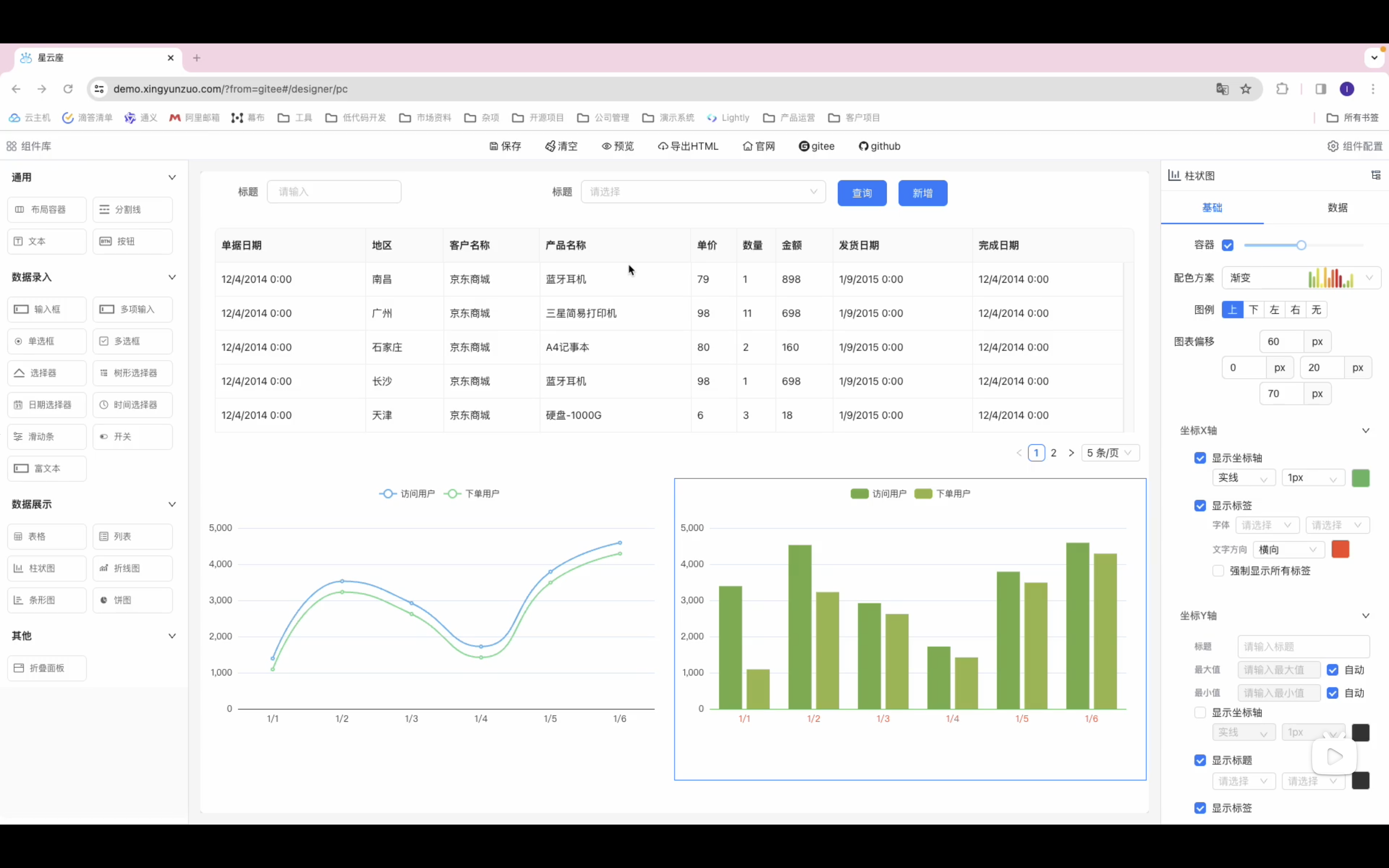
Task: Select the 单选框 radio component
Action: [46, 341]
